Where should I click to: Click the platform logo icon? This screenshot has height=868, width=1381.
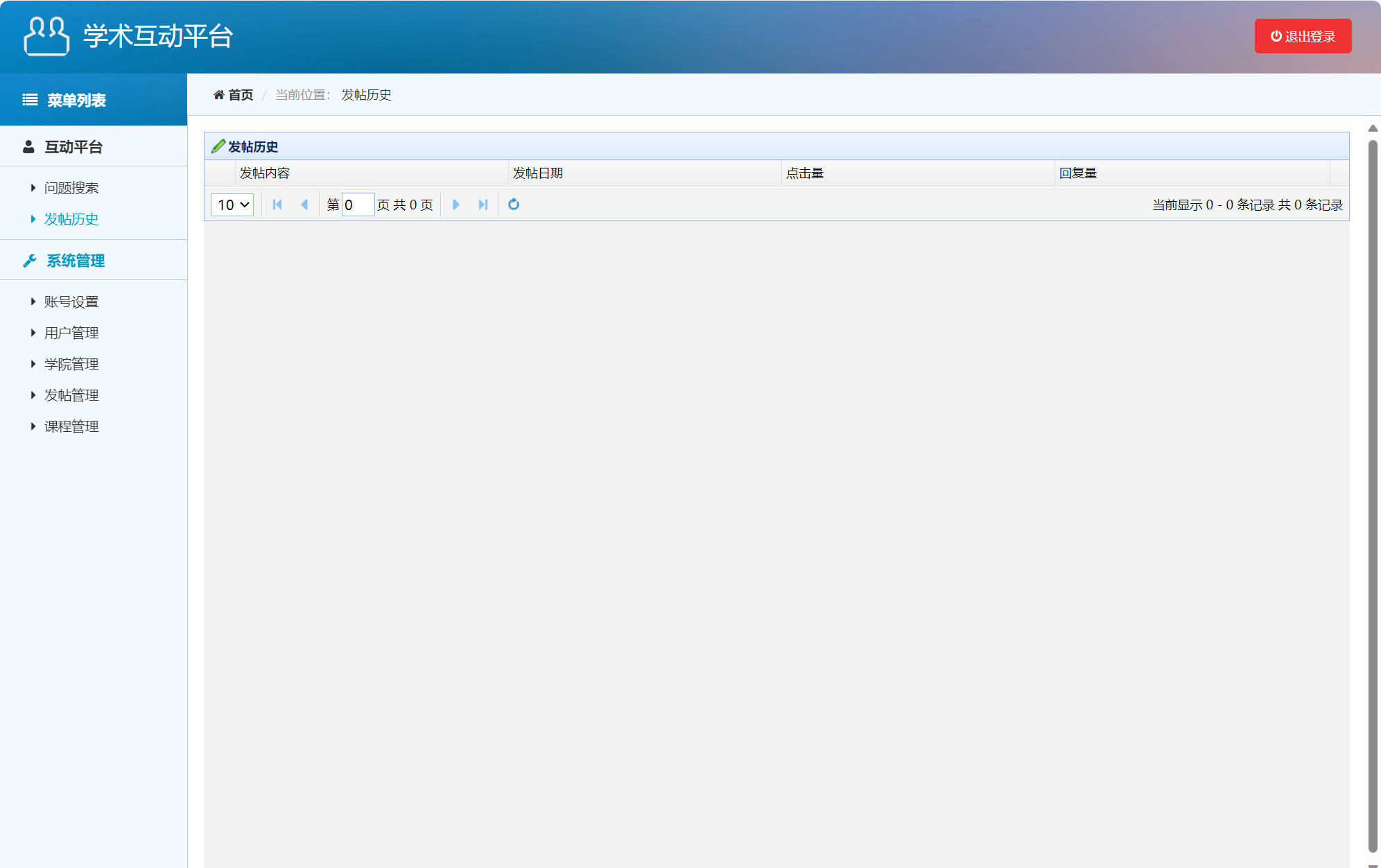(x=46, y=36)
